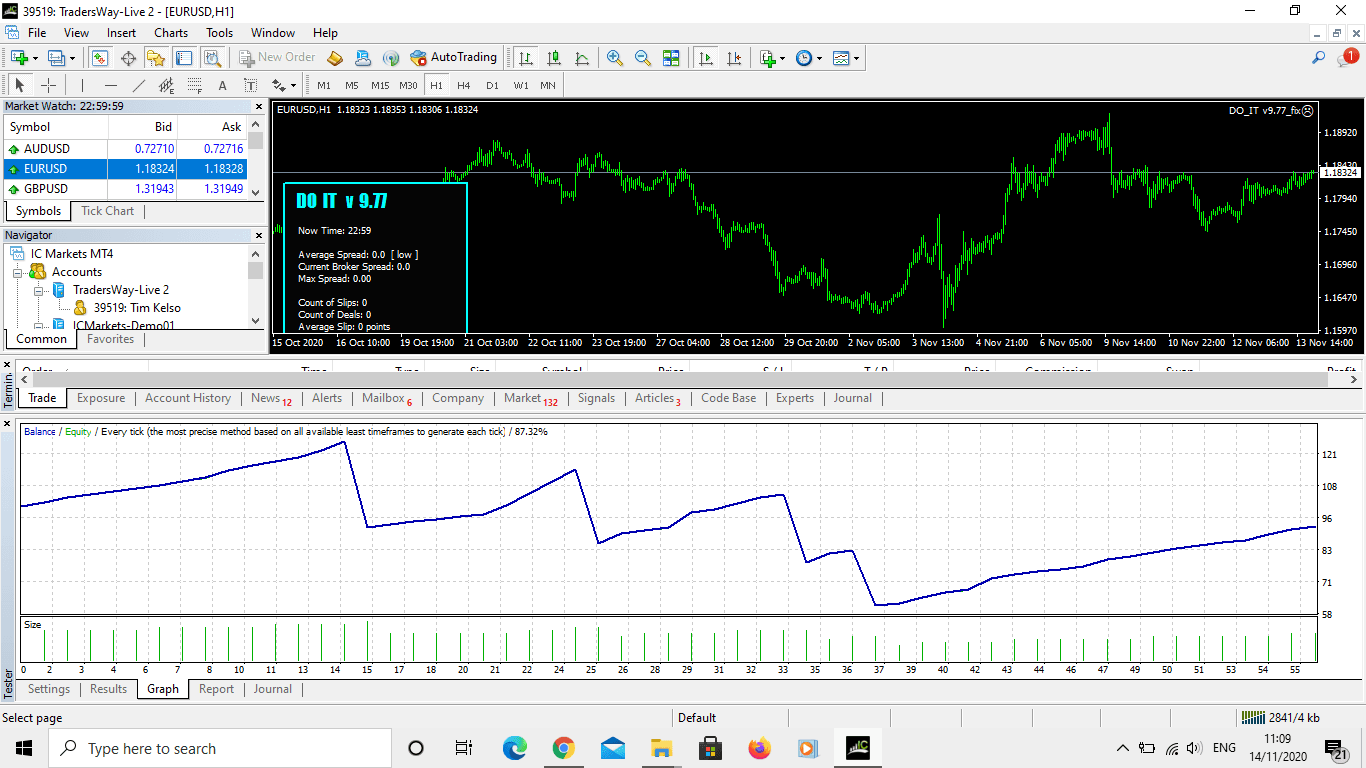Zoom out of the chart
This screenshot has width=1366, height=768.
[643, 58]
